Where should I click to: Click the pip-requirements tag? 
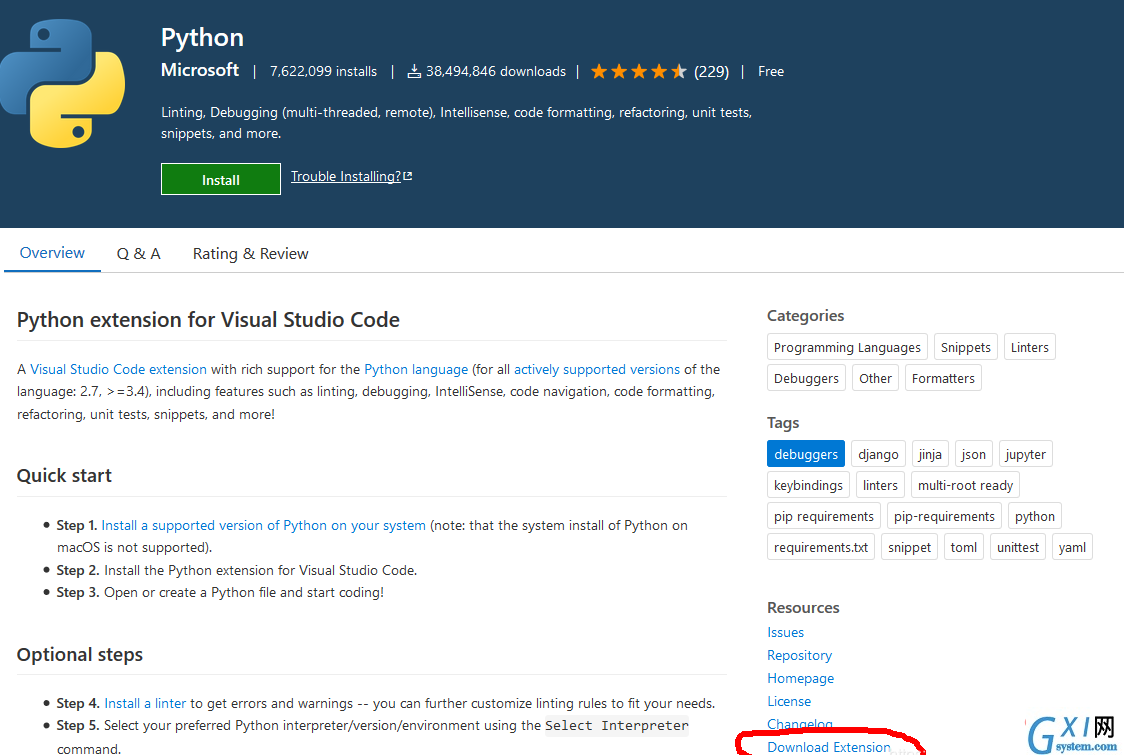[944, 516]
